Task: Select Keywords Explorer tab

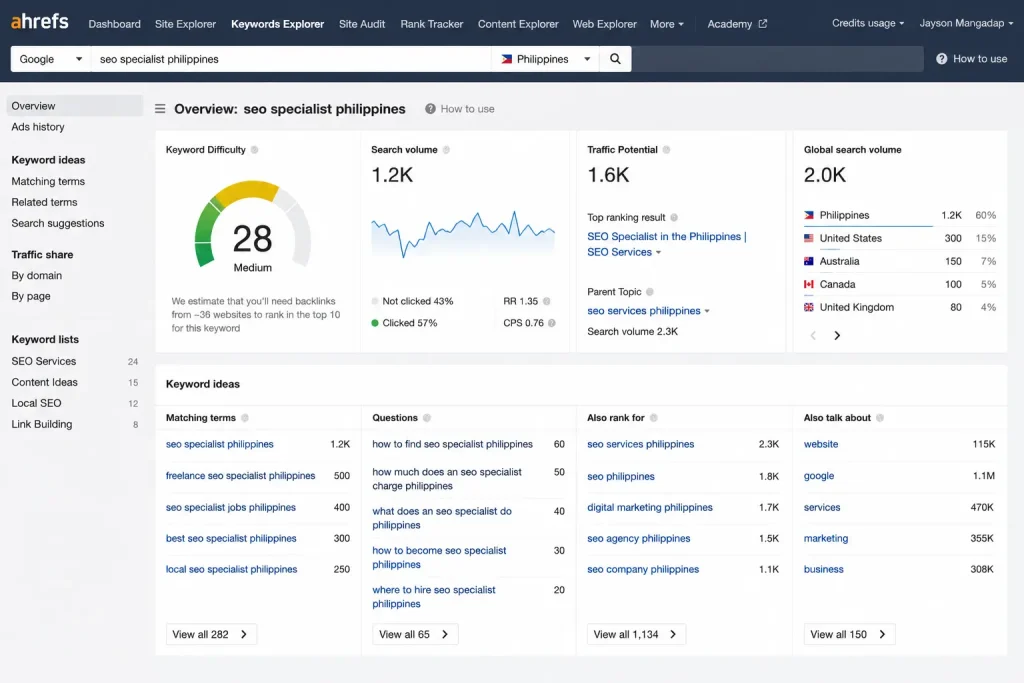Action: (x=277, y=24)
